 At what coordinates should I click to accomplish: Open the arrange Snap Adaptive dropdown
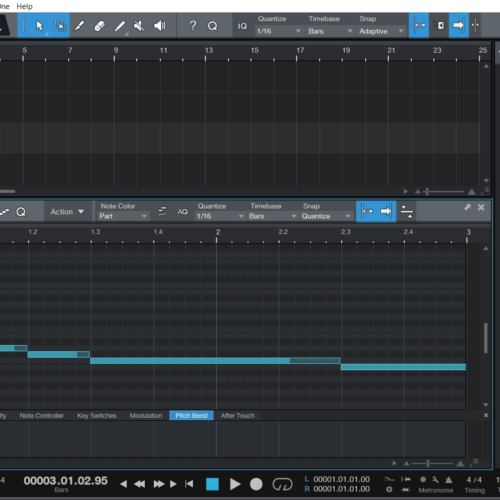pyautogui.click(x=381, y=31)
